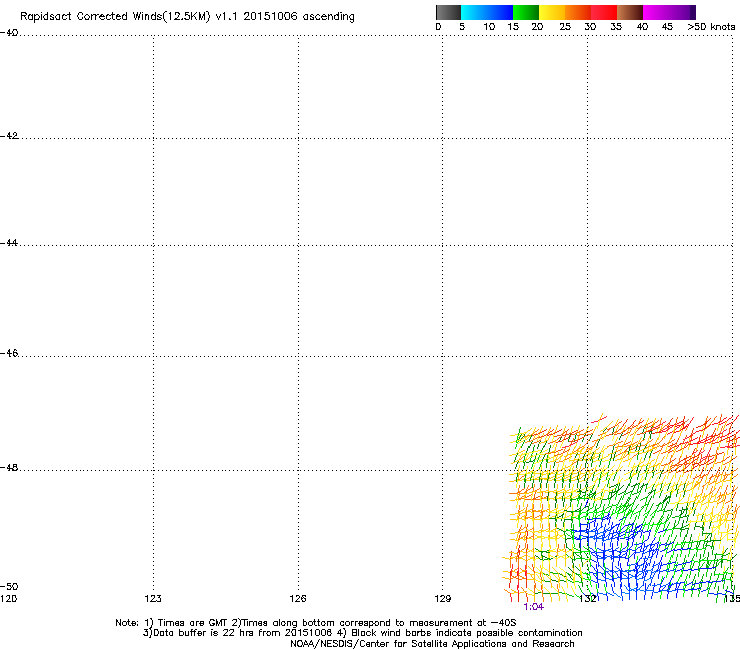Select the 123 longitude axis label
Screen dimensions: 740x650
click(153, 599)
